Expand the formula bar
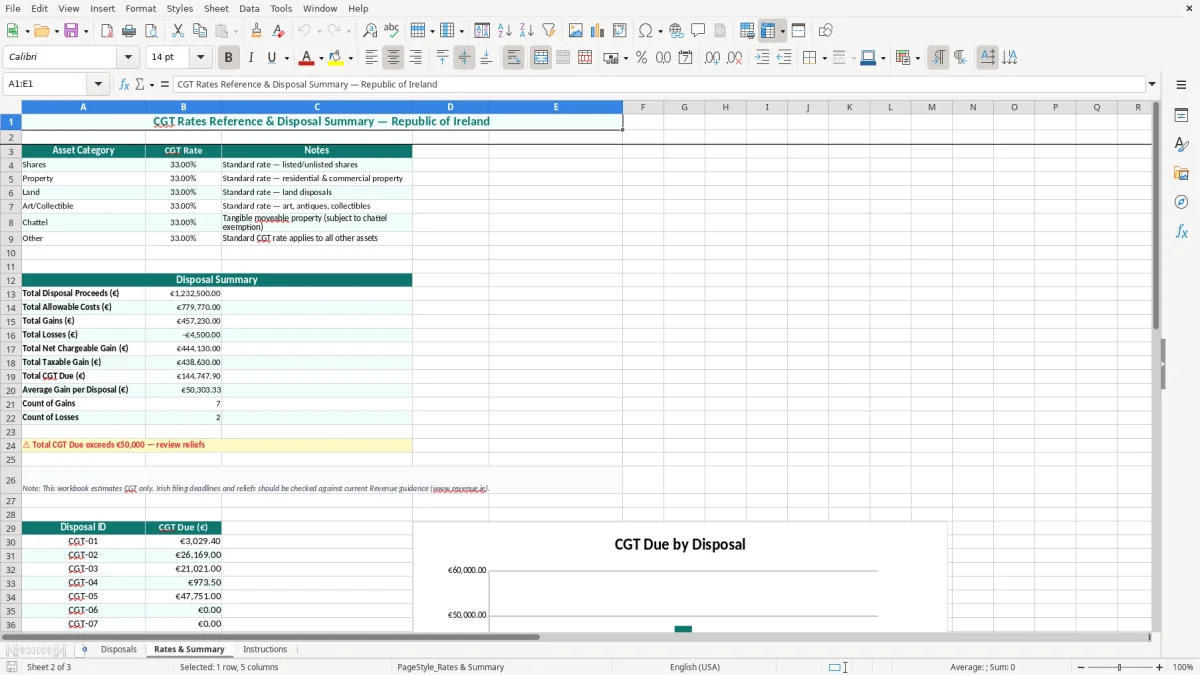Image resolution: width=1200 pixels, height=675 pixels. tap(1152, 84)
